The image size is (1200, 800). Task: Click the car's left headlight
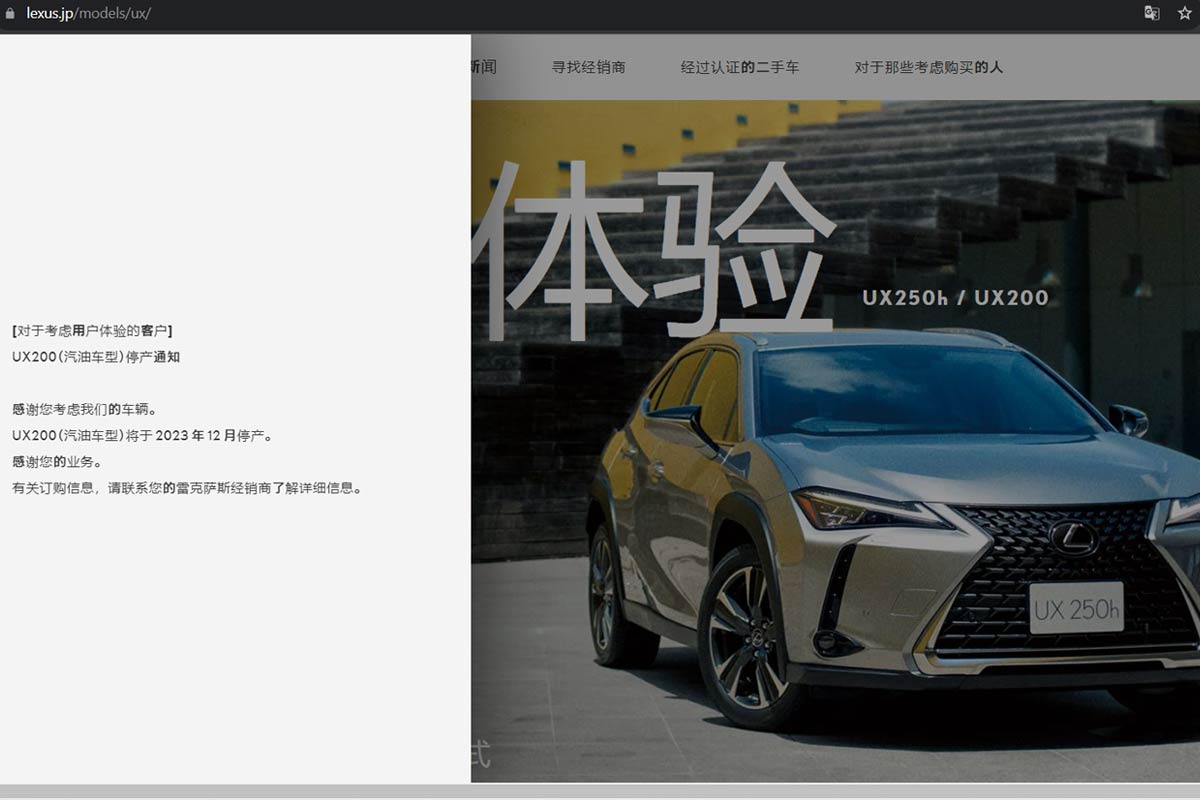pos(865,509)
